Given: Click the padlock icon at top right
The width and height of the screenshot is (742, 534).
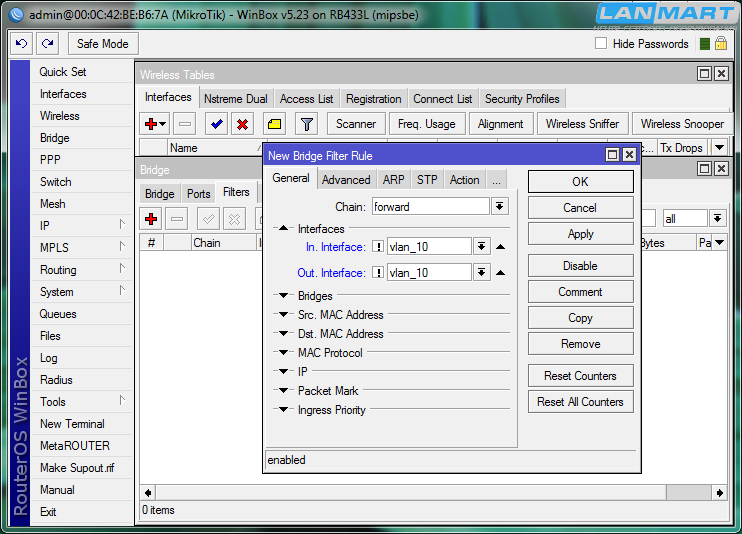Looking at the screenshot, I should click(721, 44).
